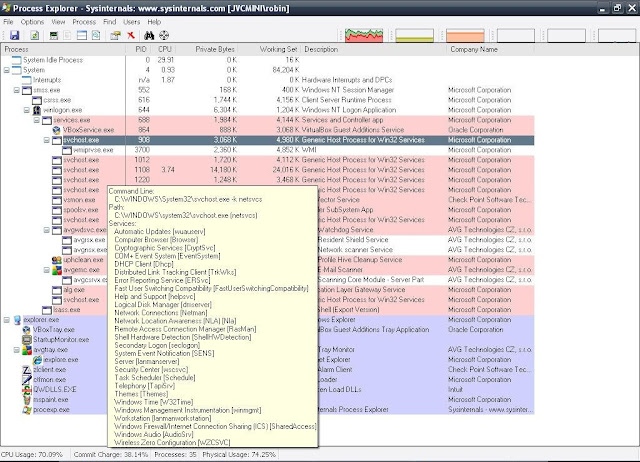Select svchost.exe with PID 1108
This screenshot has height=462, width=640.
click(x=267, y=170)
